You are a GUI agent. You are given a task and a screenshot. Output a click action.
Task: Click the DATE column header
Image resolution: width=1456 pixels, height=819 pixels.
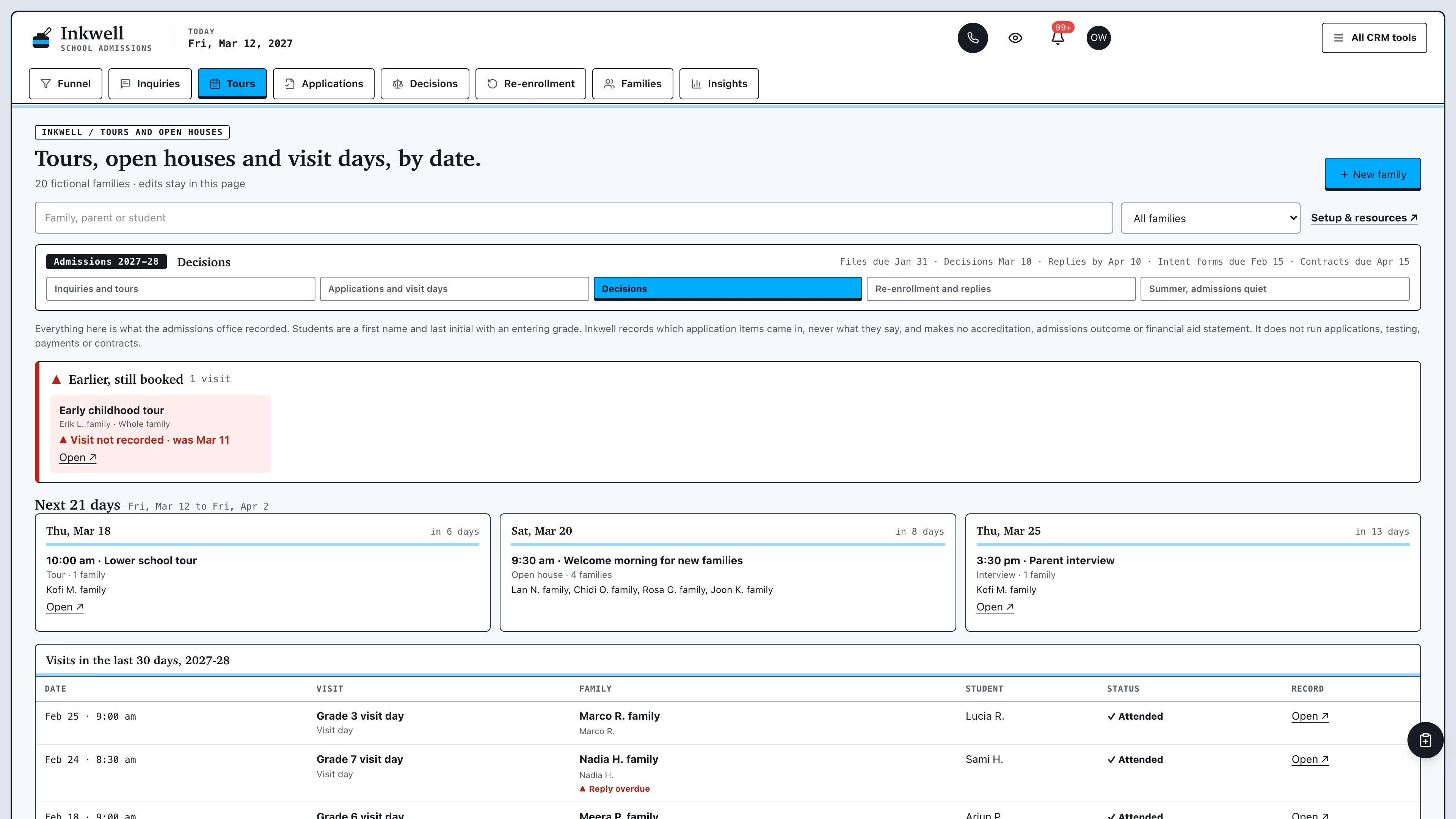[x=55, y=689]
